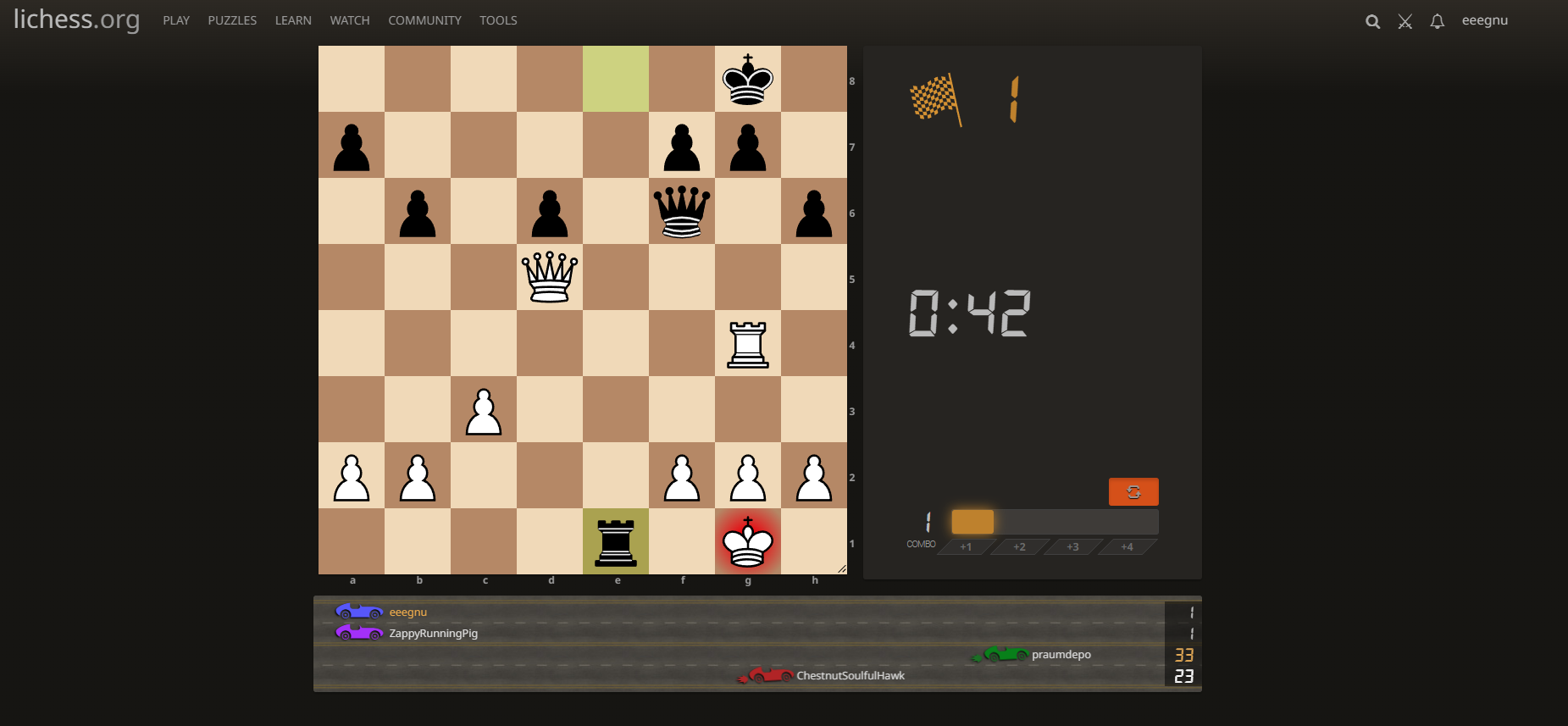Select the white pawn on h2
Viewport: 1568px width, 726px height.
point(814,475)
